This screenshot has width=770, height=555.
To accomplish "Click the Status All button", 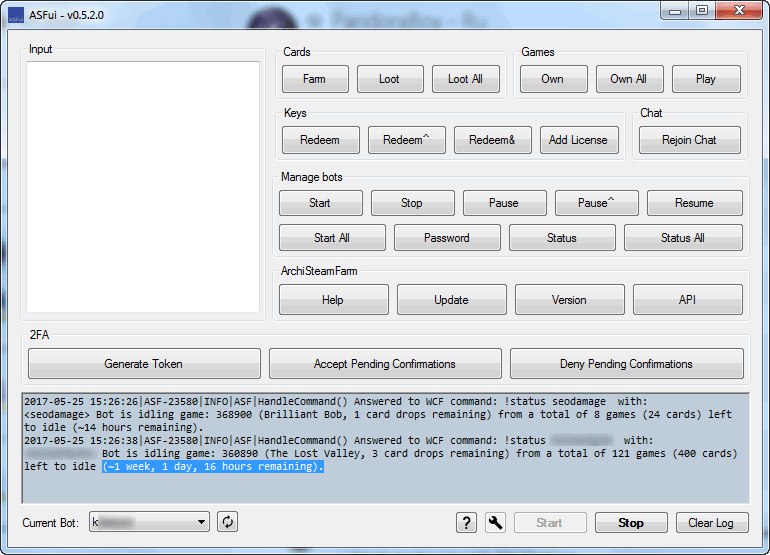I will coord(683,238).
